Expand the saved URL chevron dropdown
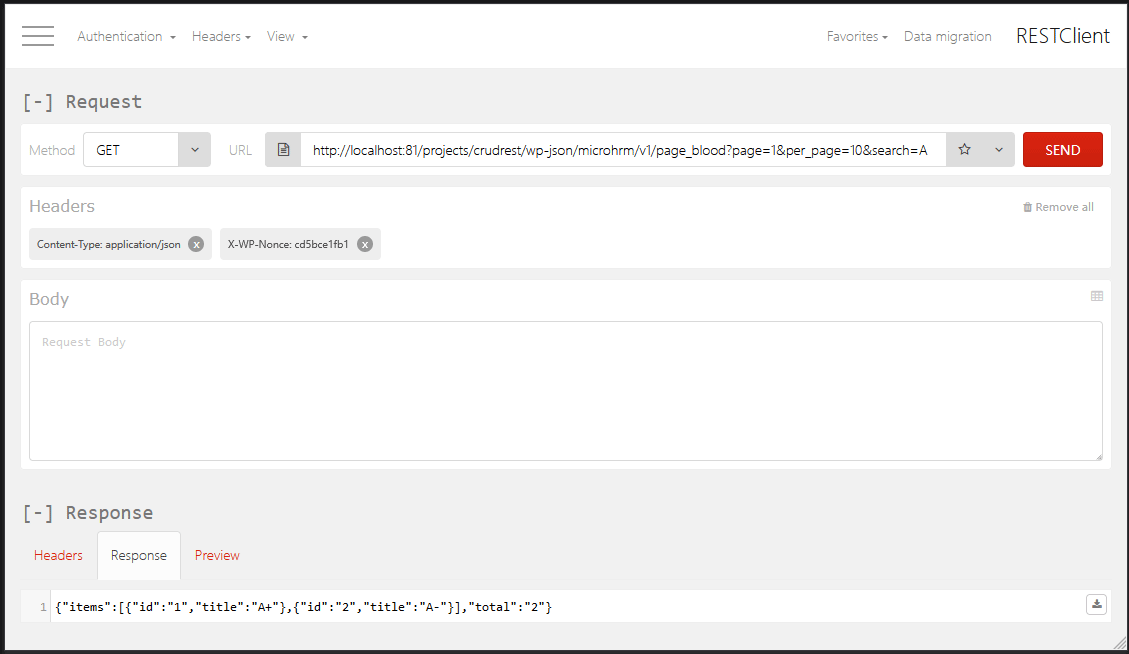Viewport: 1129px width, 654px height. pos(998,150)
